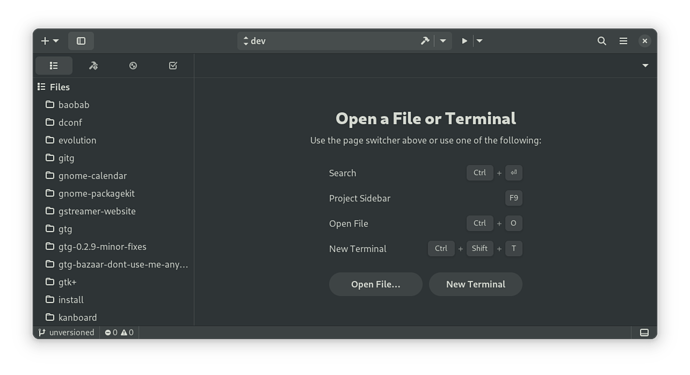Click the Shift key cap

pyautogui.click(x=480, y=248)
